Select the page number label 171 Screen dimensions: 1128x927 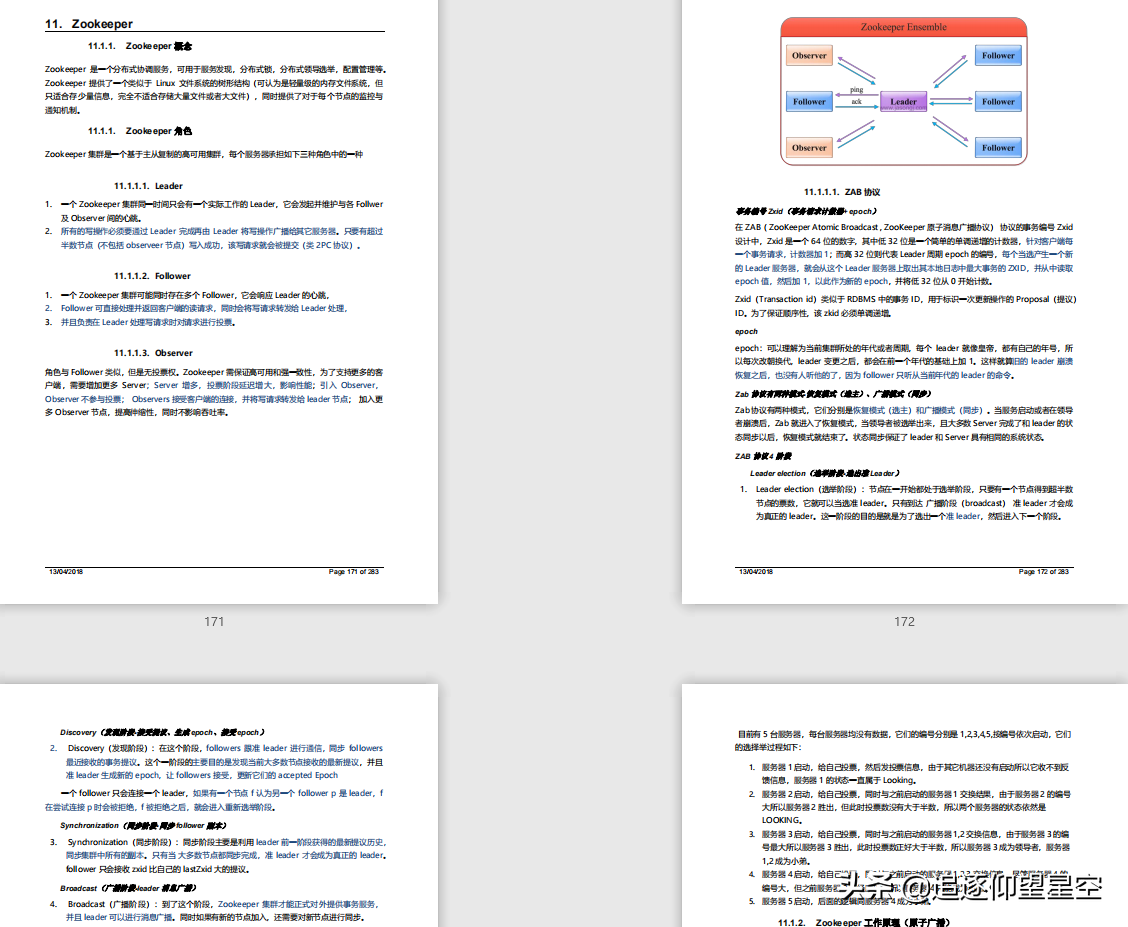[214, 621]
